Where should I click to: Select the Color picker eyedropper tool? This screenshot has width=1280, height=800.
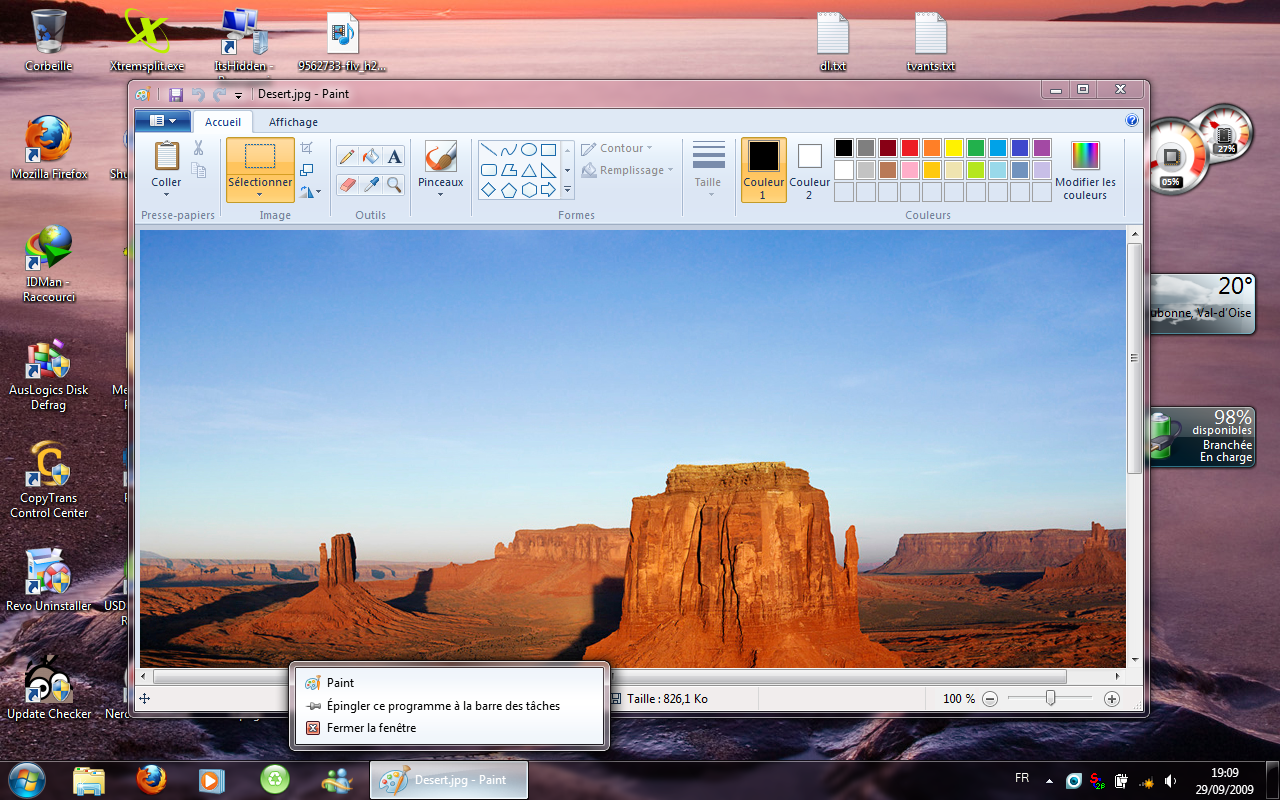pos(371,184)
